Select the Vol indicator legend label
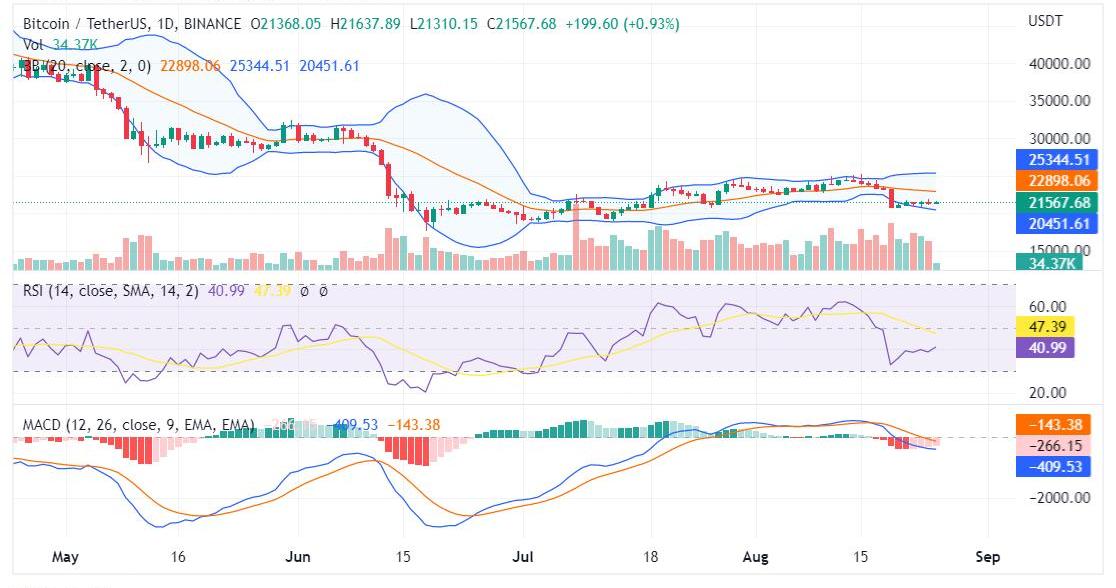This screenshot has height=588, width=1116. pyautogui.click(x=33, y=44)
